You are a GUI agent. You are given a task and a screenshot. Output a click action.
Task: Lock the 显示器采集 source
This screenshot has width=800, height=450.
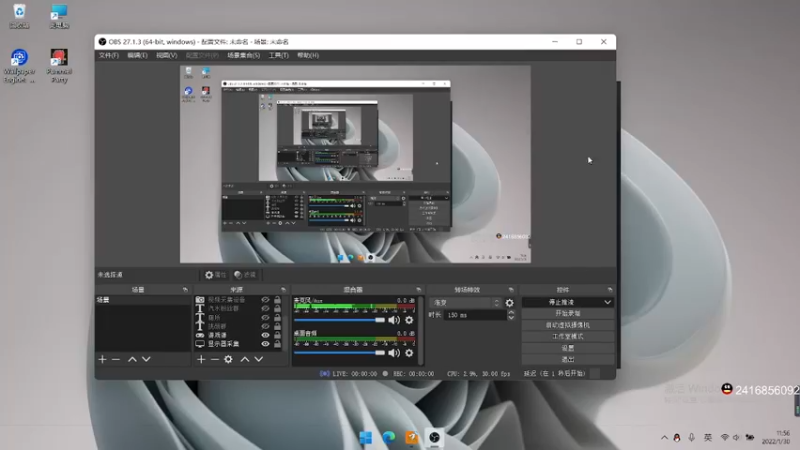tap(278, 344)
